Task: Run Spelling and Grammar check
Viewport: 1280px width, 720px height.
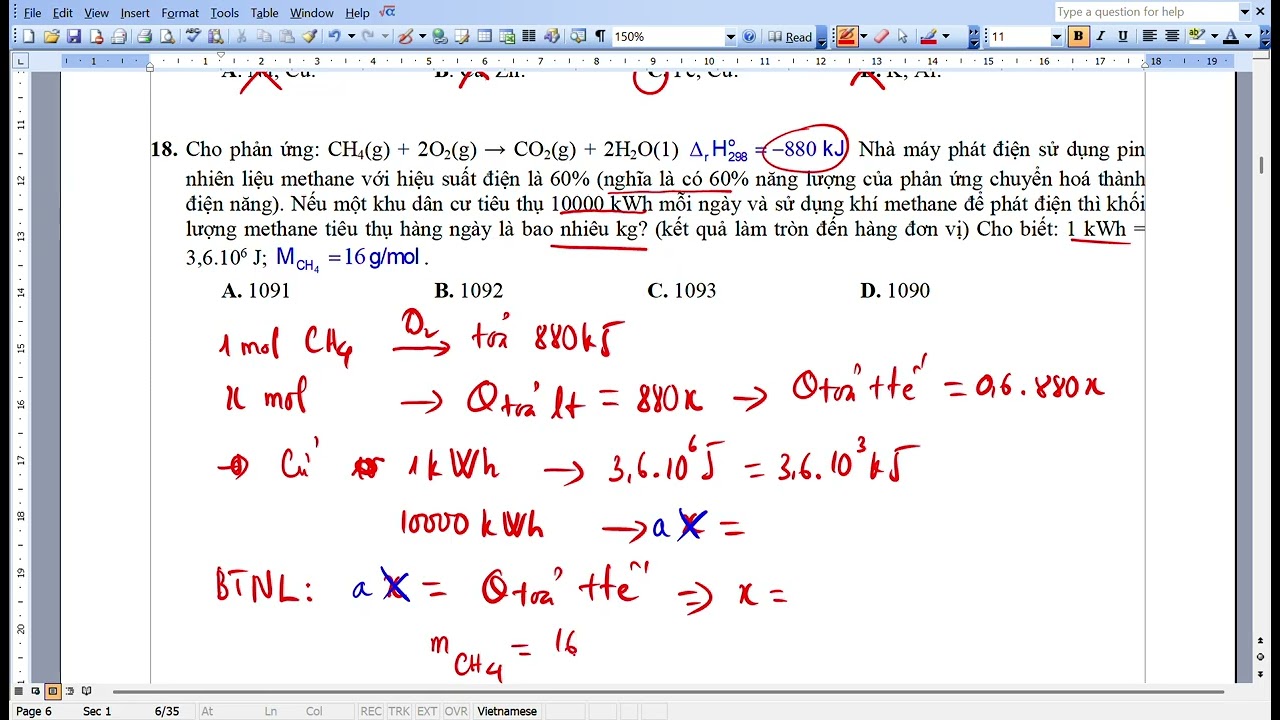Action: click(193, 37)
